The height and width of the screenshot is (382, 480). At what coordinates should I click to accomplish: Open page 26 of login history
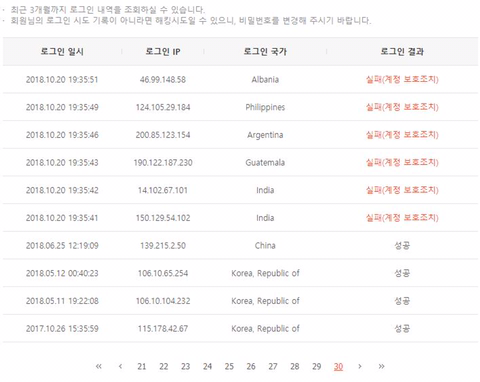pos(251,366)
